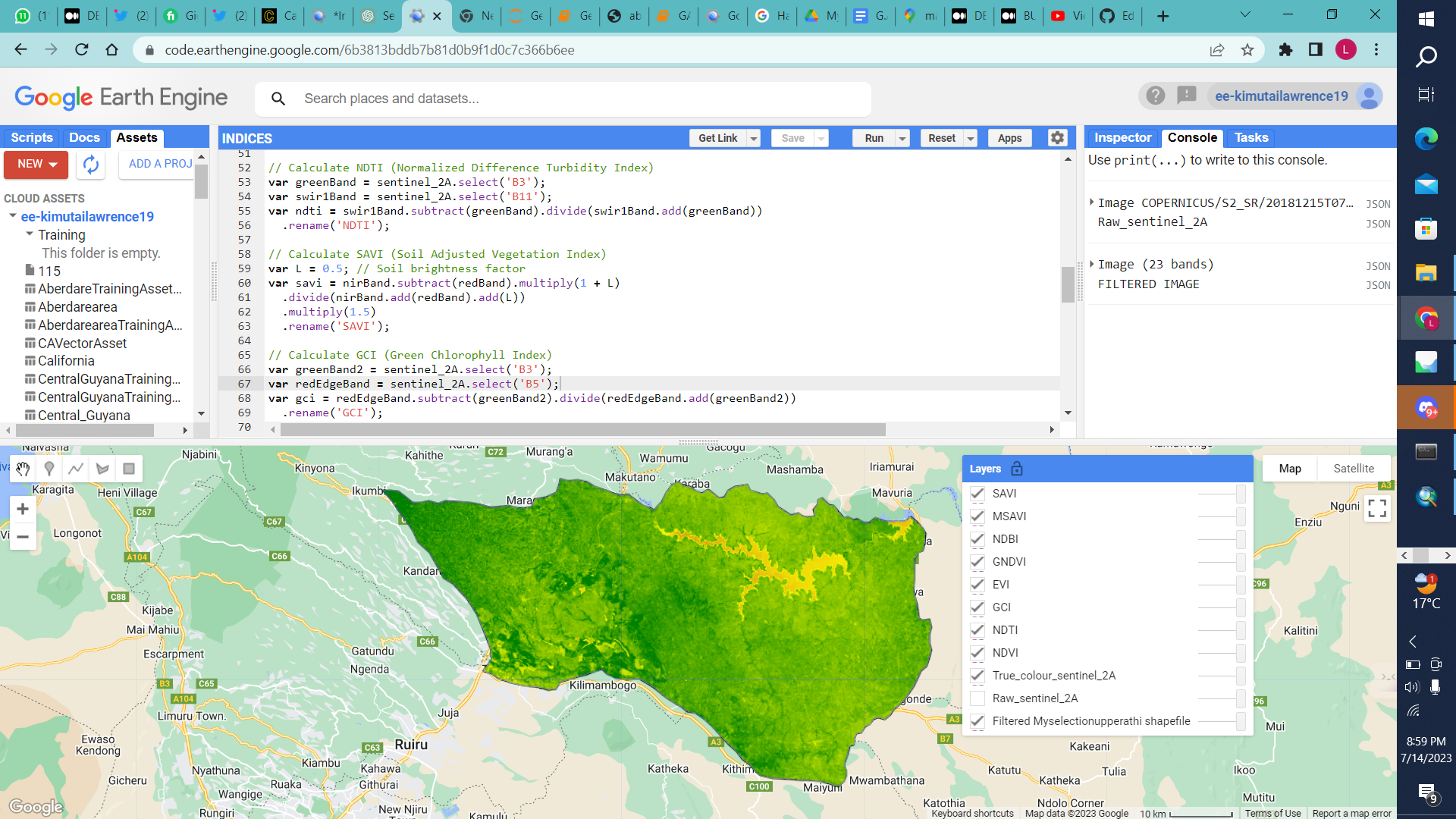Click the search places and datasets field
The height and width of the screenshot is (819, 1456).
(563, 99)
